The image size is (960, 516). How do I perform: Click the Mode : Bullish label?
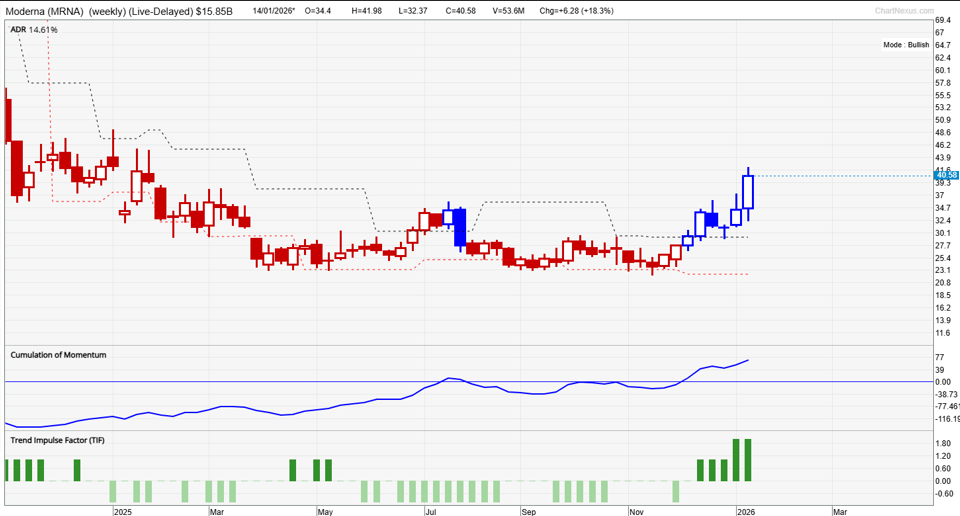pos(906,45)
